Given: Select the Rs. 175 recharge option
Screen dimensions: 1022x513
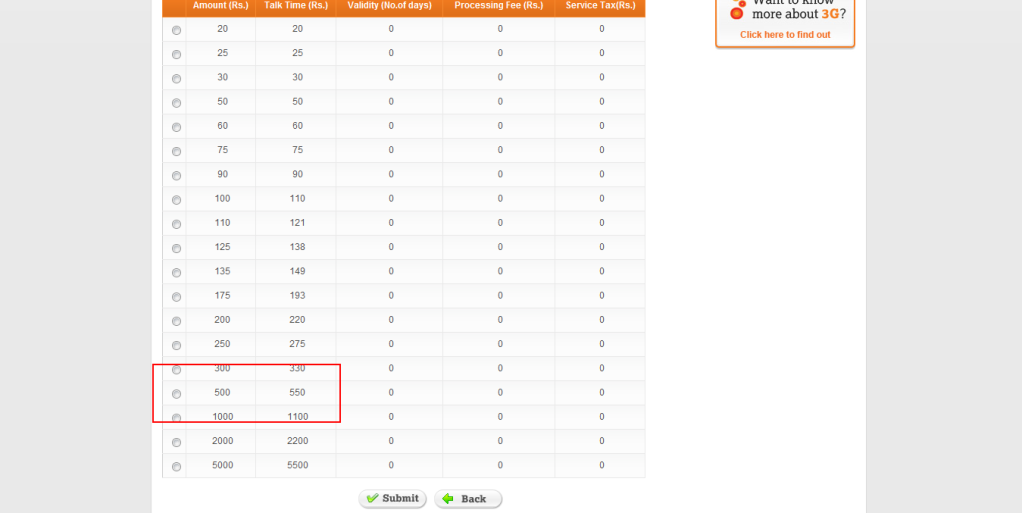Looking at the screenshot, I should [x=177, y=297].
